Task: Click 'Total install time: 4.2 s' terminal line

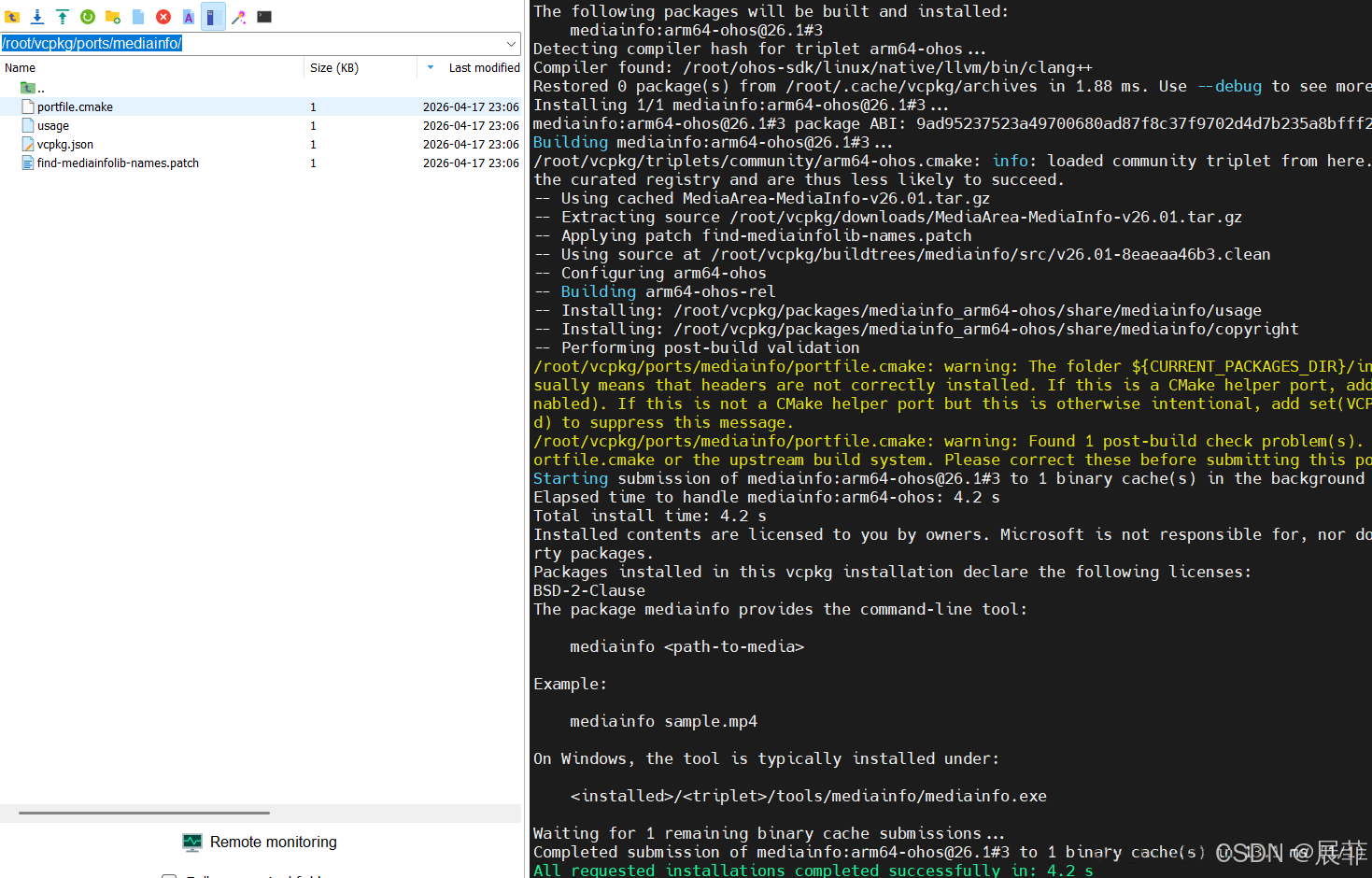Action: click(x=650, y=516)
